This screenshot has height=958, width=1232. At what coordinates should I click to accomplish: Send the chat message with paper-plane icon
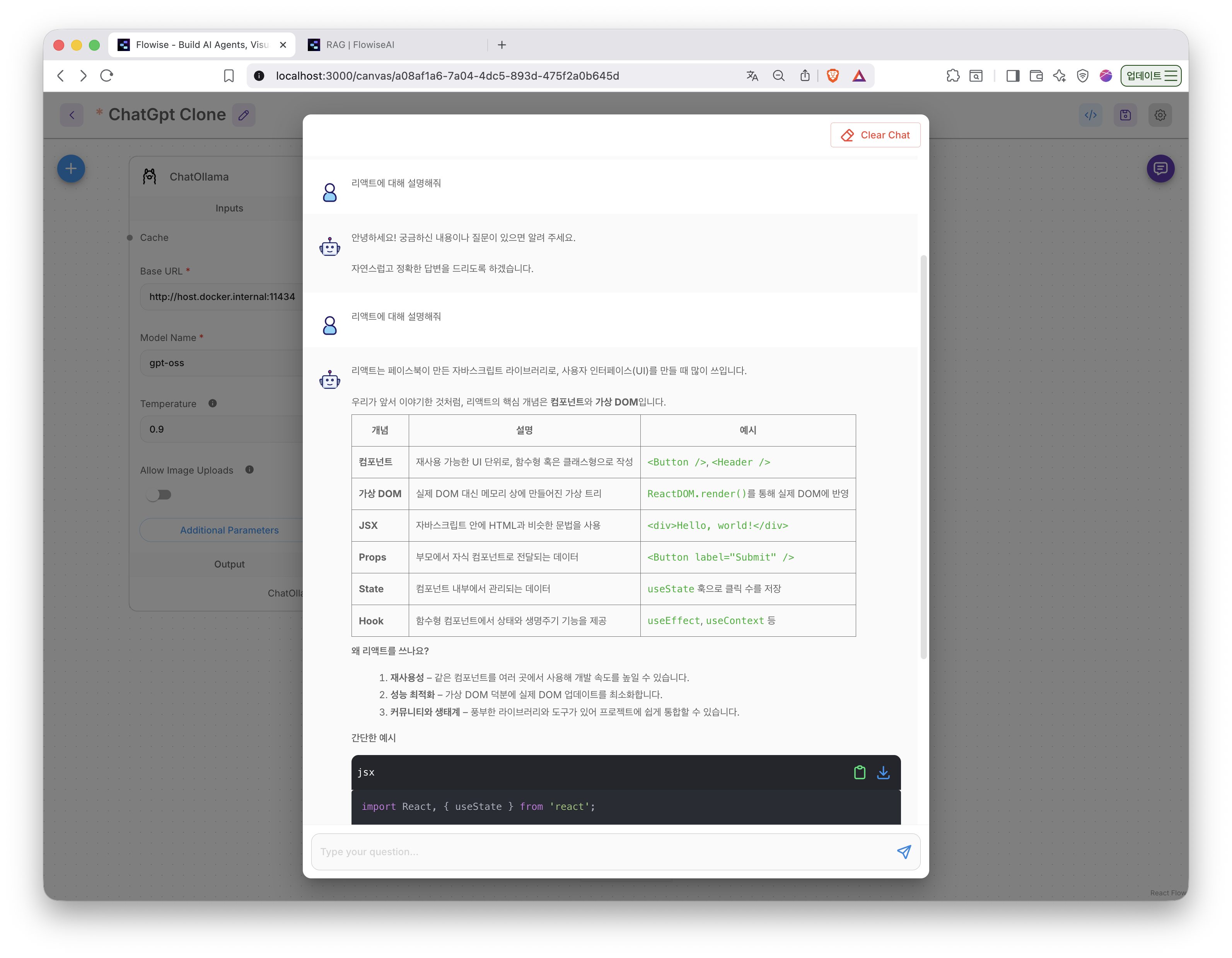(904, 852)
